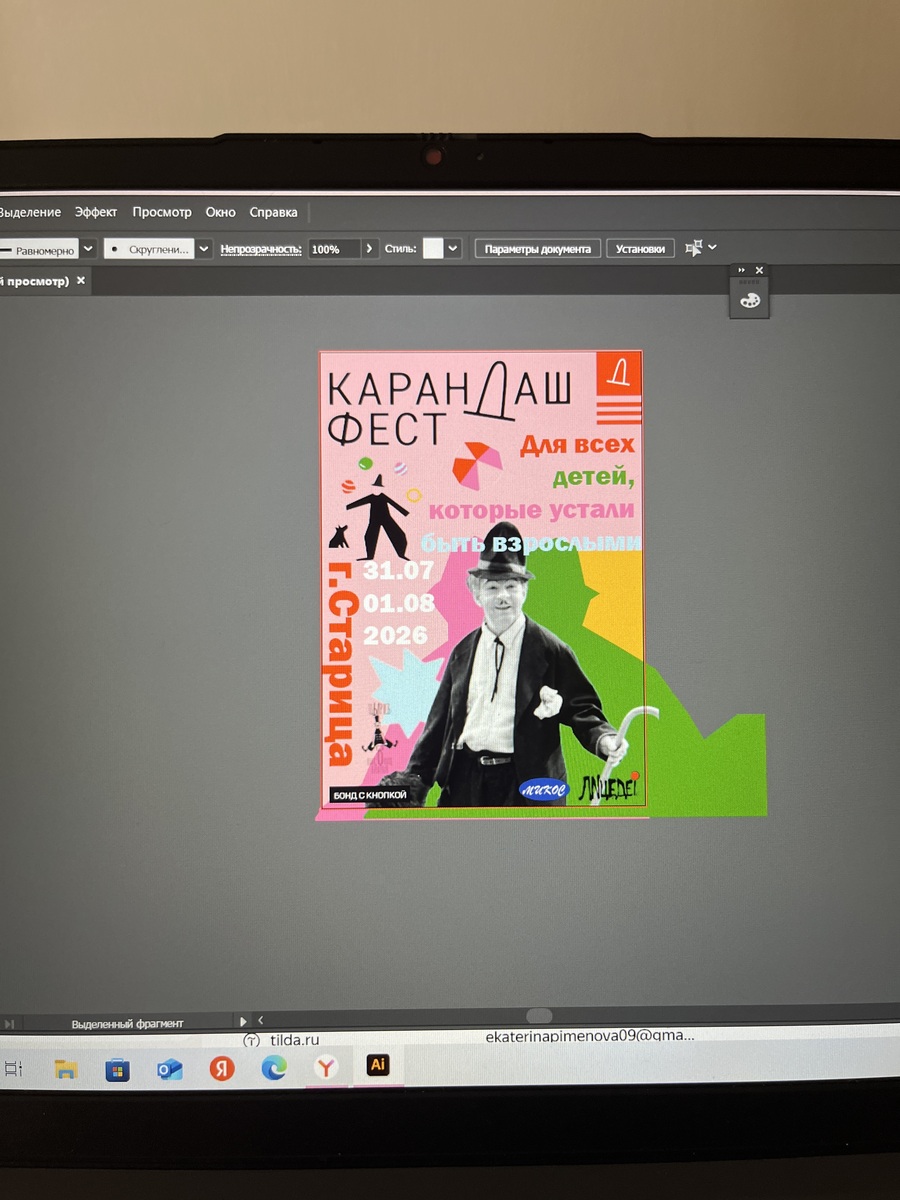Click the ekaterinapimenova09 email text

pyautogui.click(x=589, y=1036)
